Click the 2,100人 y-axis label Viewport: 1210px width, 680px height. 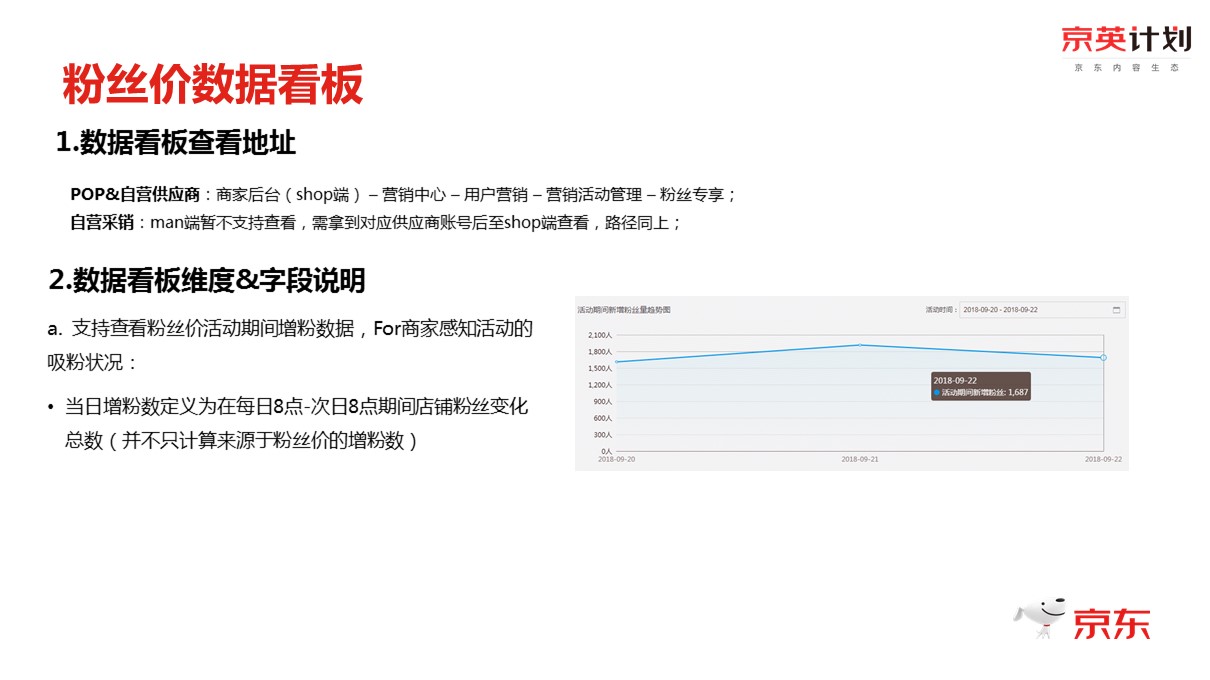pyautogui.click(x=599, y=335)
